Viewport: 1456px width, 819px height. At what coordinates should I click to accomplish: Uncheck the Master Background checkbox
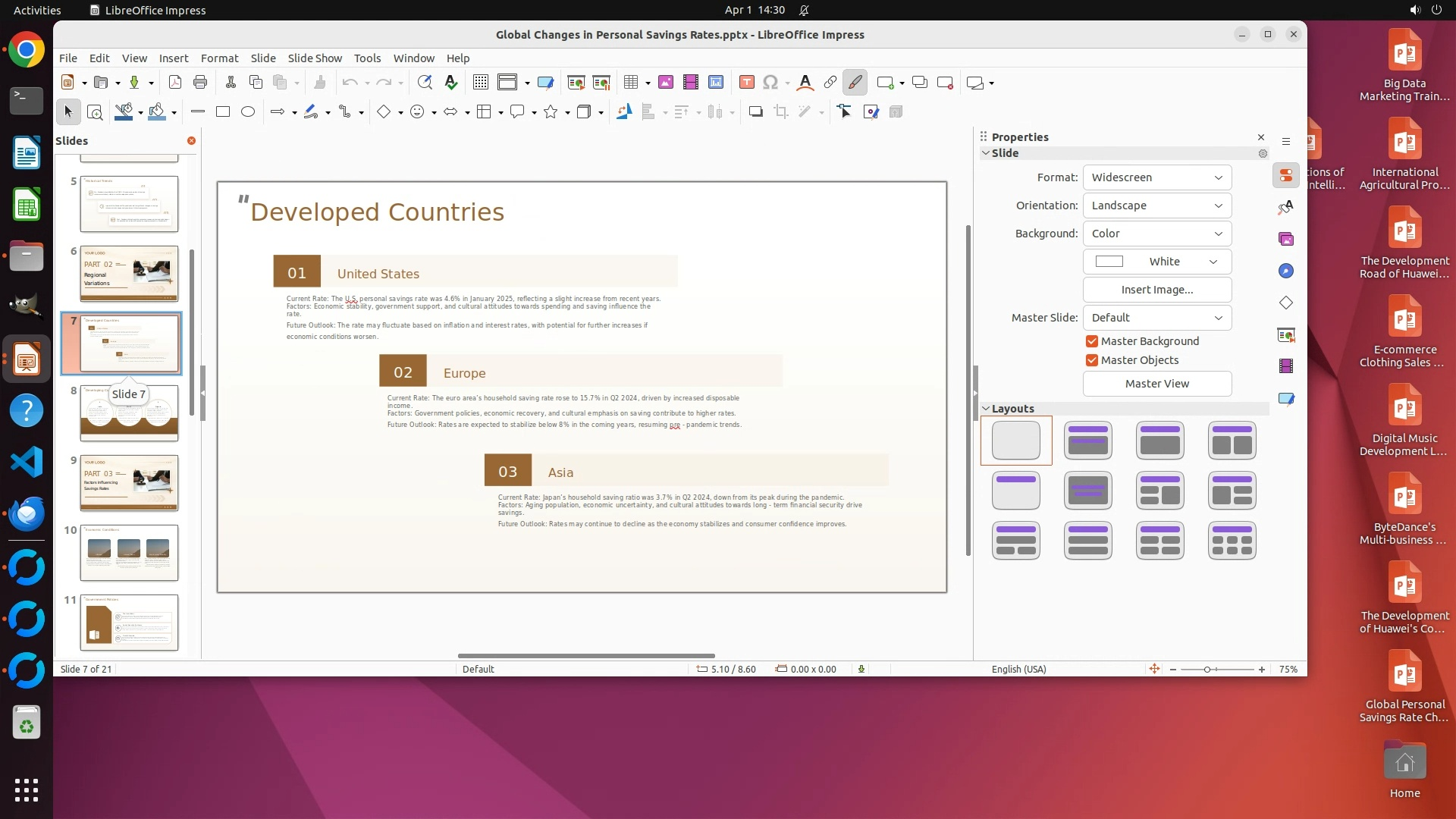click(1092, 341)
